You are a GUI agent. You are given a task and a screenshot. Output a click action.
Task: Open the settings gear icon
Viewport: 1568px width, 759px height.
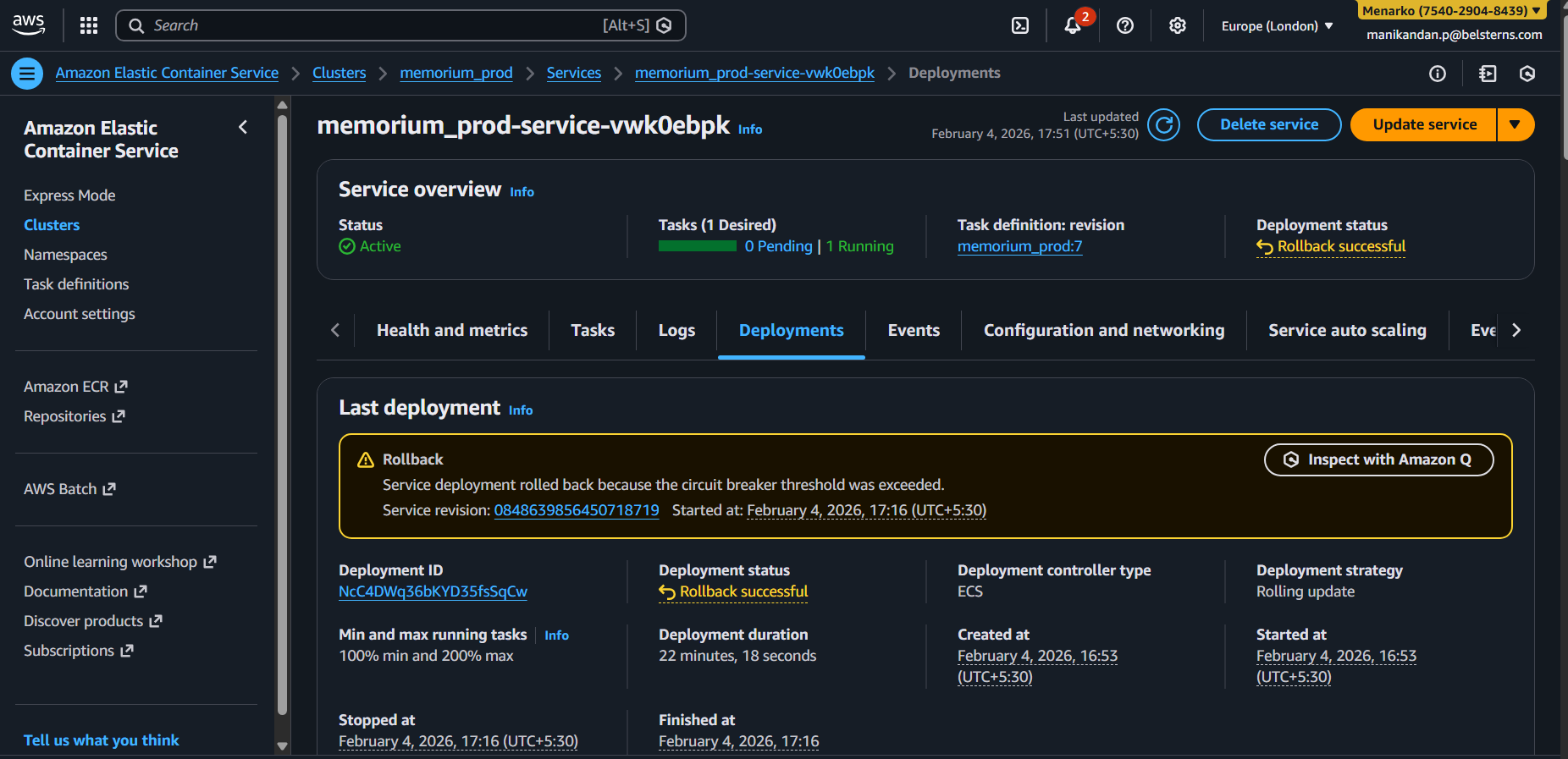point(1177,25)
